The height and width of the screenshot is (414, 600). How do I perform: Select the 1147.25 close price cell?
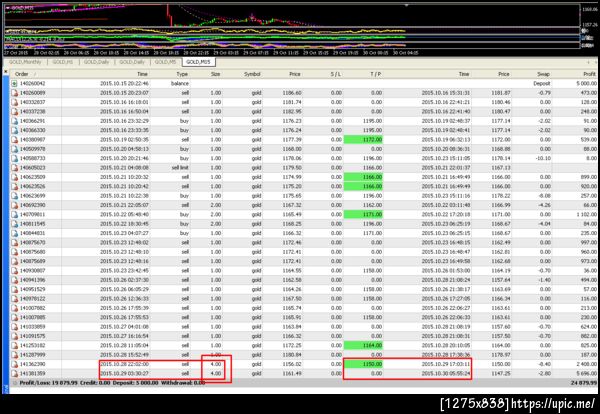pyautogui.click(x=501, y=373)
